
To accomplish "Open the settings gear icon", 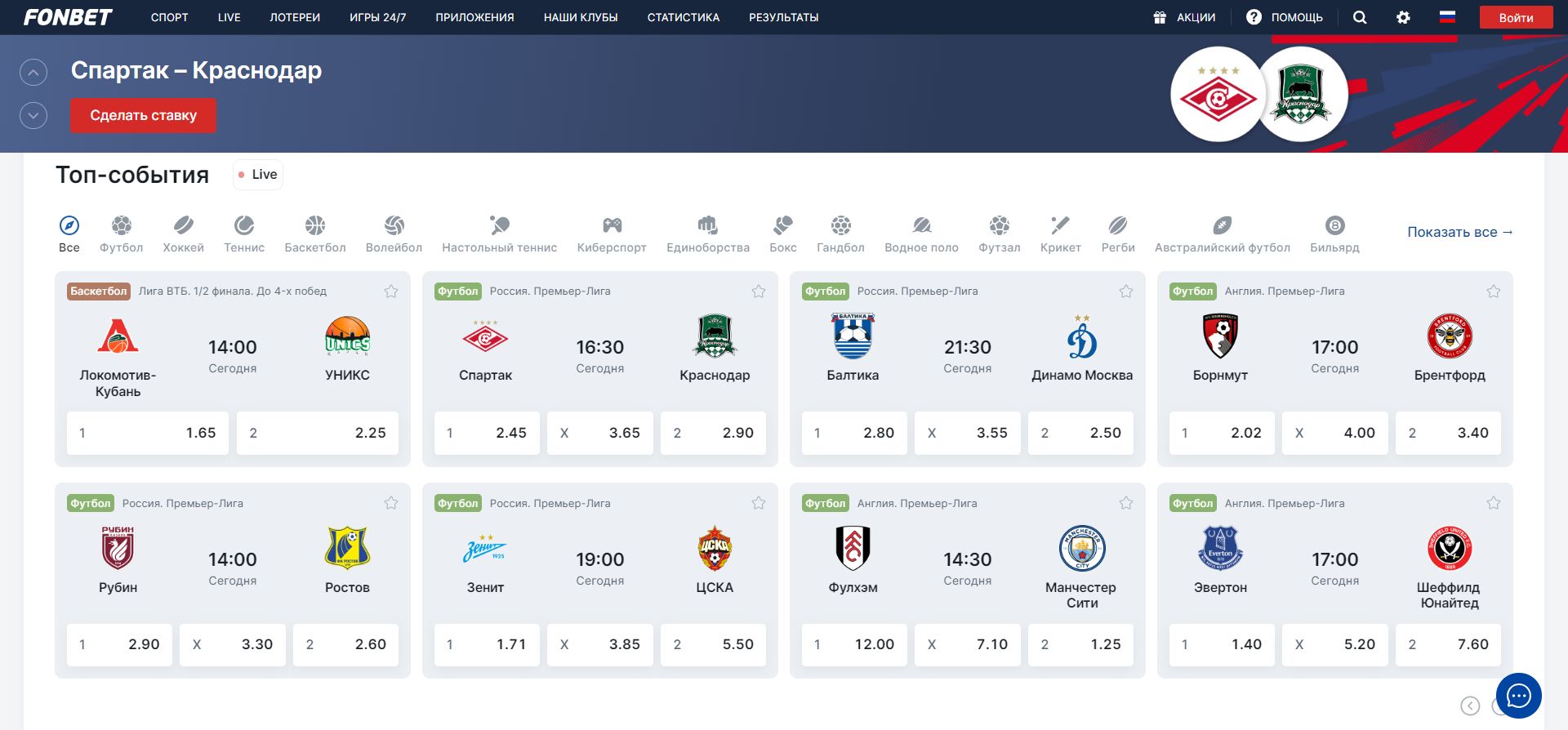I will click(x=1403, y=17).
